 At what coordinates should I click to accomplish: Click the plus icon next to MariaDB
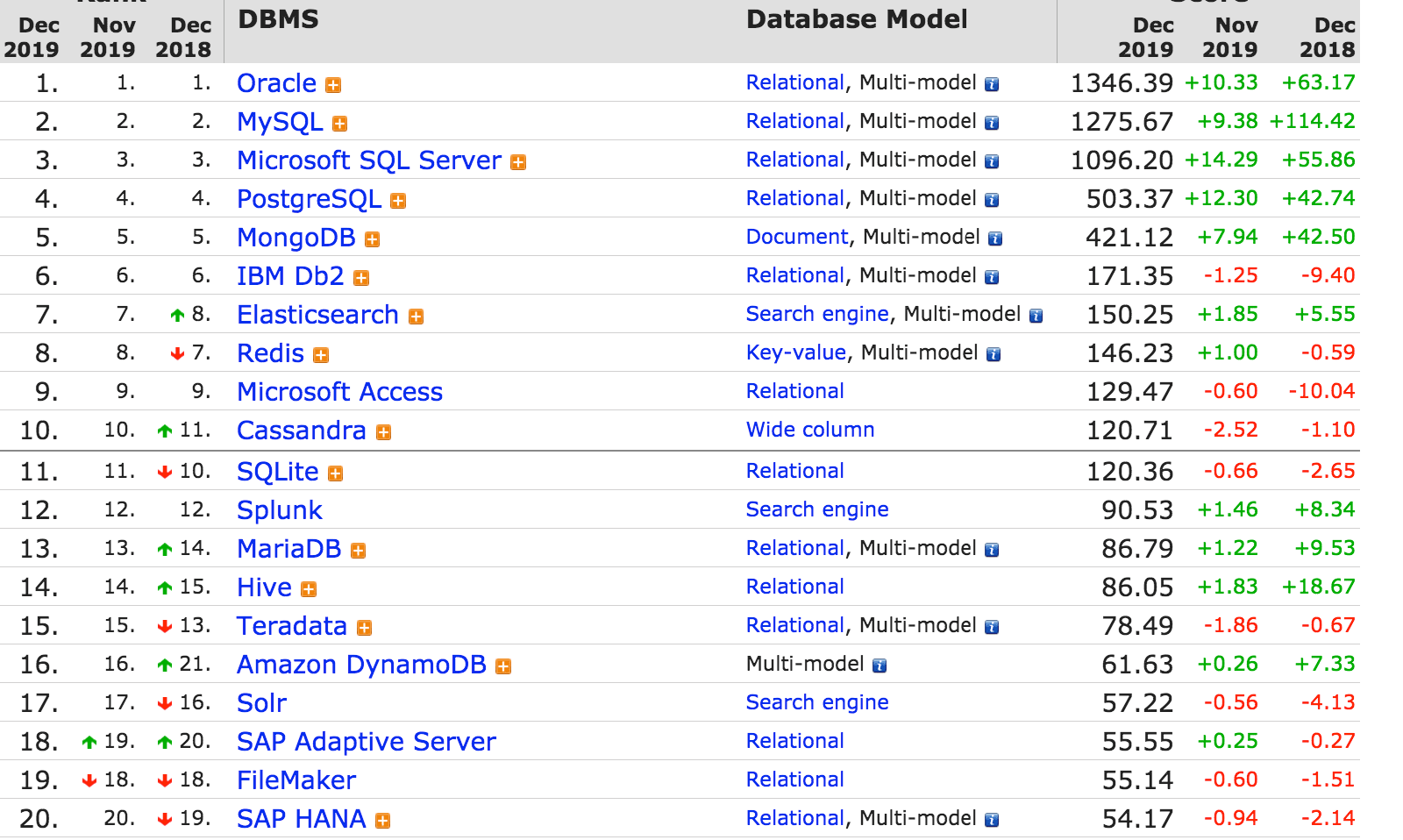coord(358,551)
